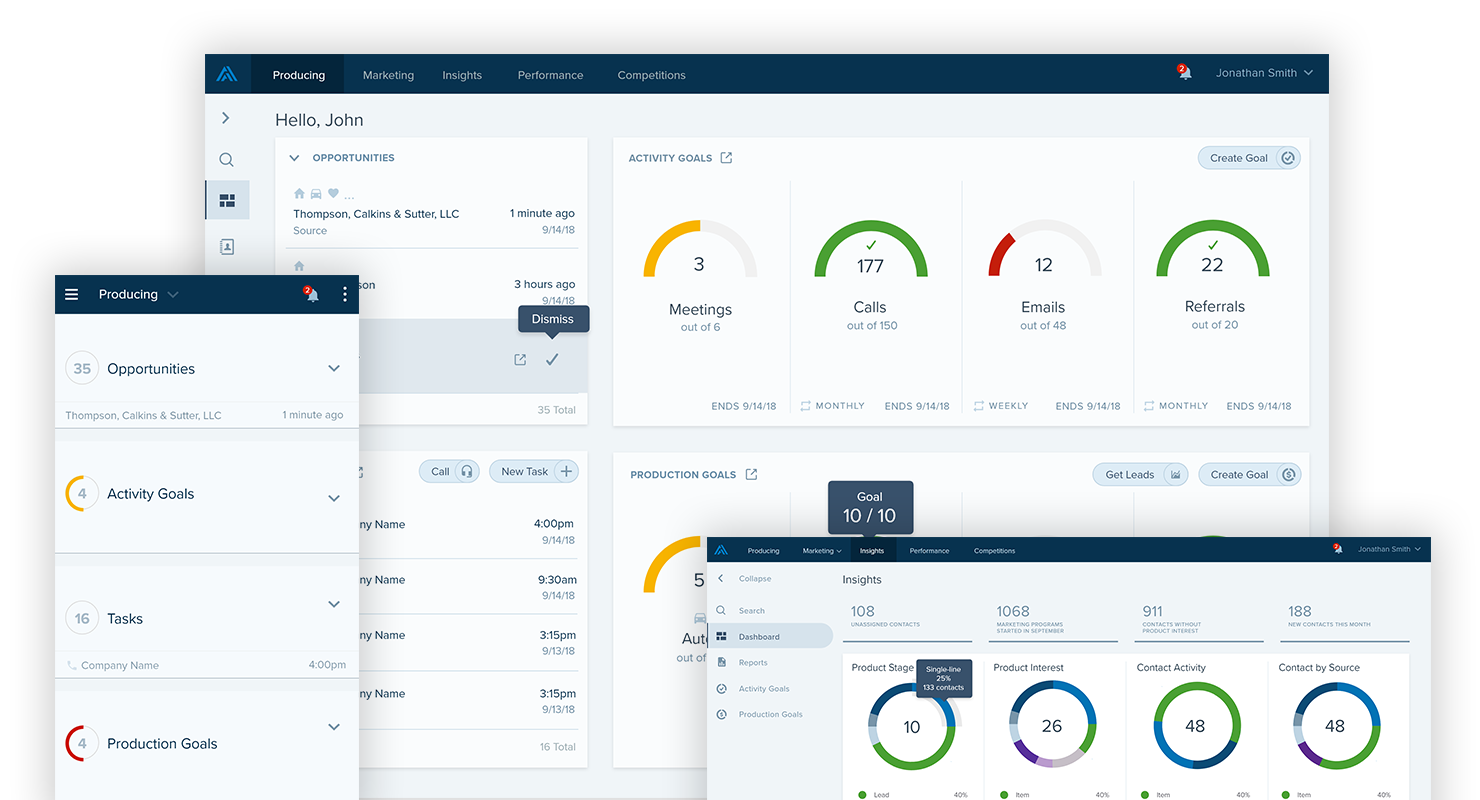Switch to Marketing tab in main window

point(388,75)
